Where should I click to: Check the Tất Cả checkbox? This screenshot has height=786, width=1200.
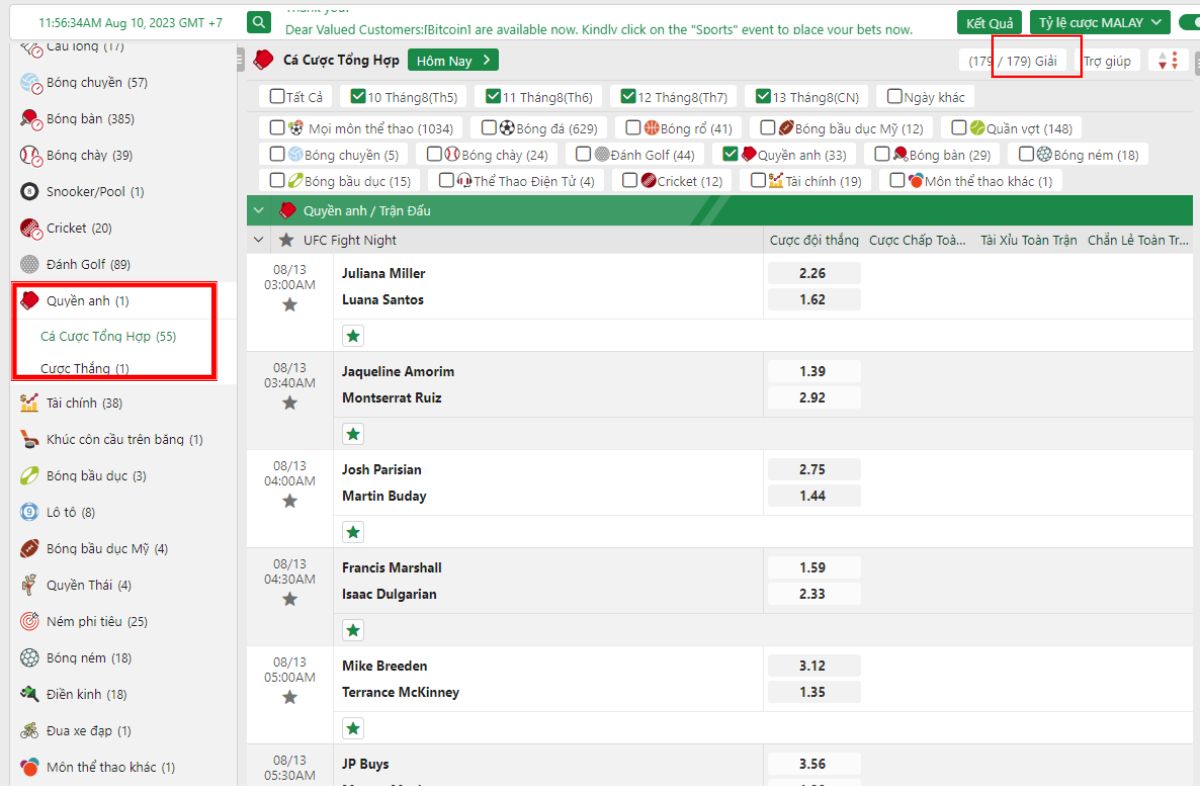tap(277, 97)
